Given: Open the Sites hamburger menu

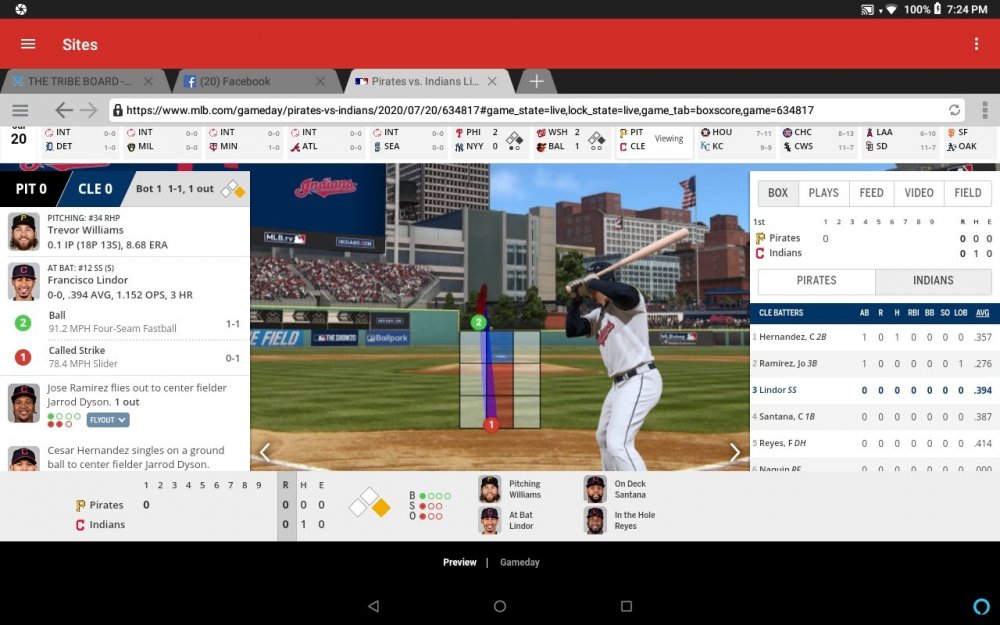Looking at the screenshot, I should click(x=28, y=44).
